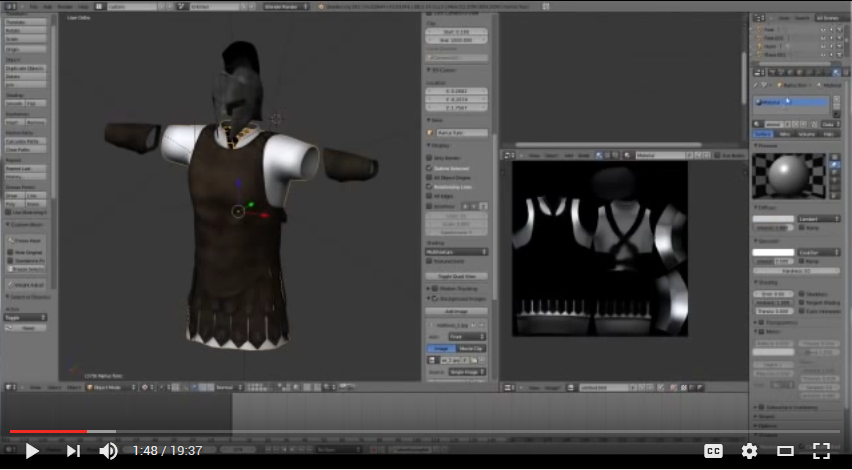Screen dimensions: 852x470
Task: Click the diffuse color swatch
Action: (773, 218)
